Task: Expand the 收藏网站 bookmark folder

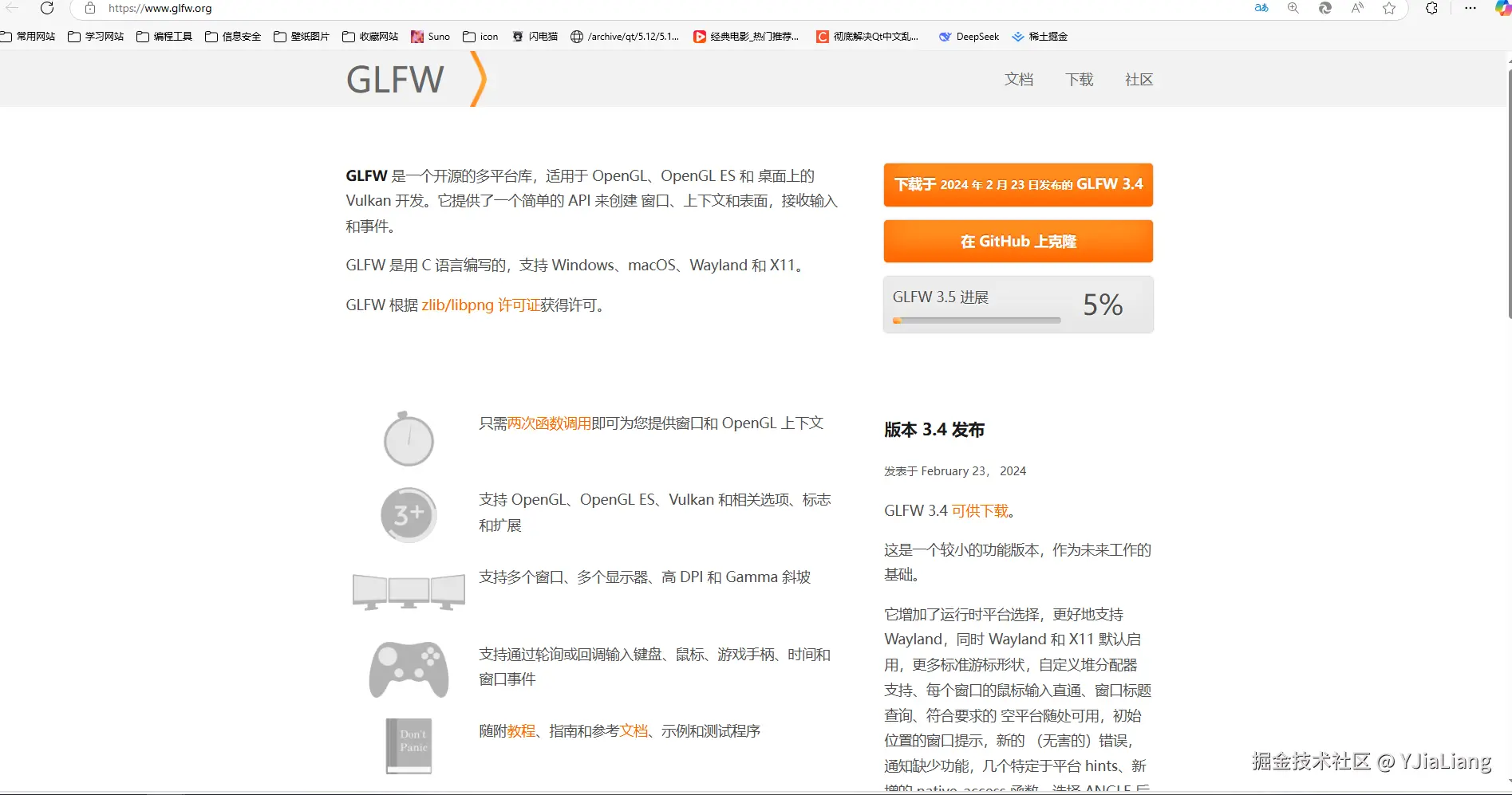Action: pyautogui.click(x=370, y=37)
